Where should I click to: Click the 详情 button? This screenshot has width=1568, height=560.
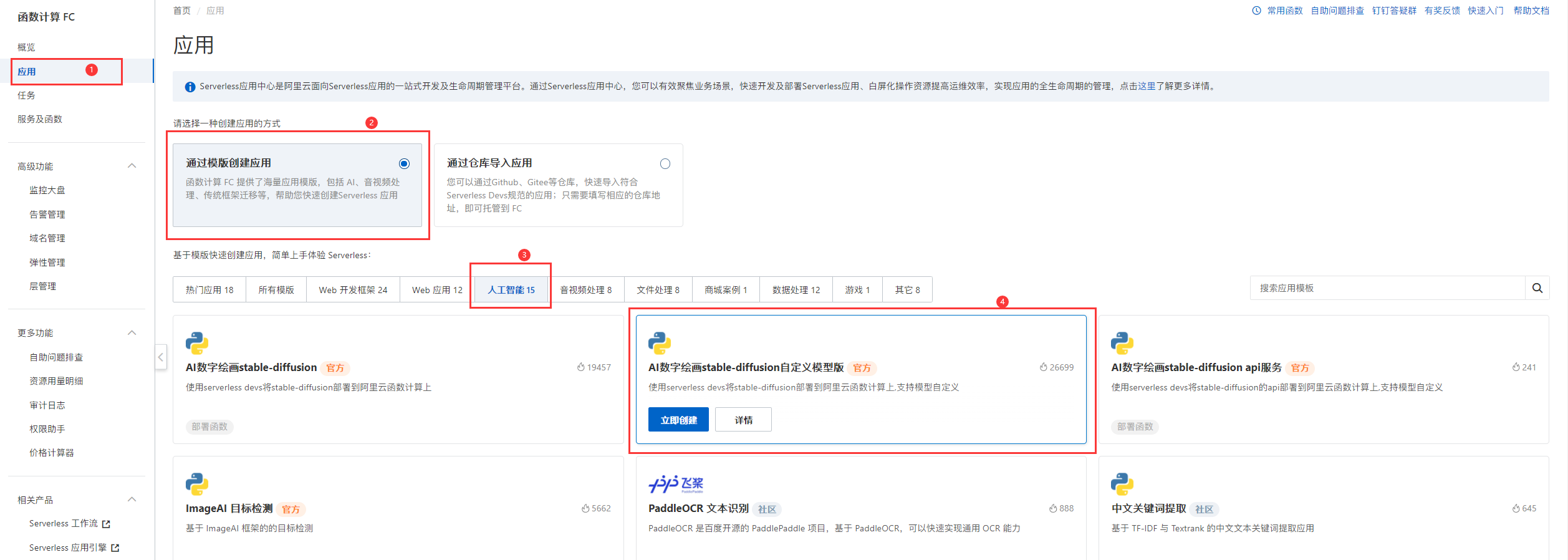(743, 420)
